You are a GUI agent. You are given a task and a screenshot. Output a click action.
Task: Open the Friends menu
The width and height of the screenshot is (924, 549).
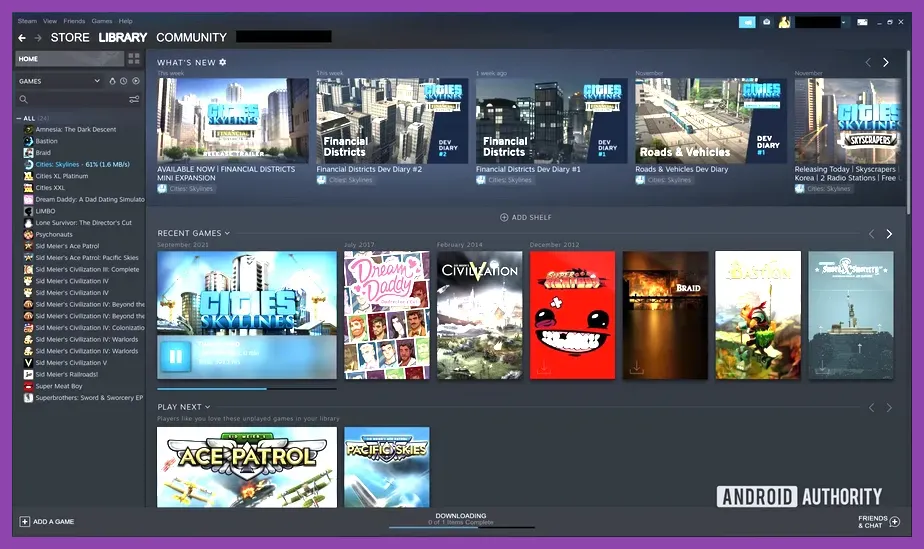[74, 21]
